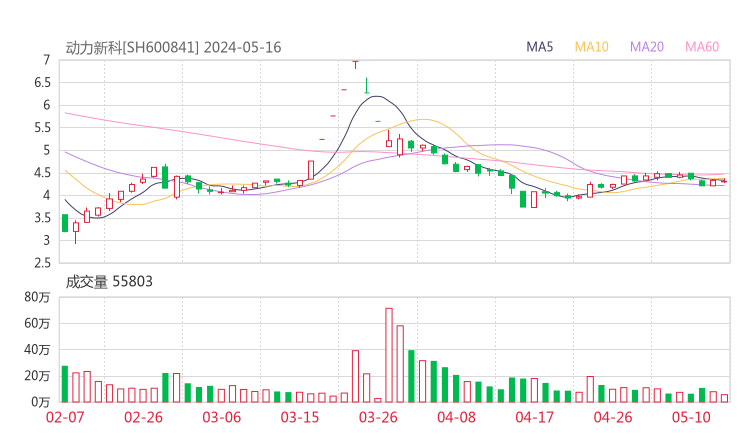Click the 7 price axis label
740x440 pixels.
(46, 60)
